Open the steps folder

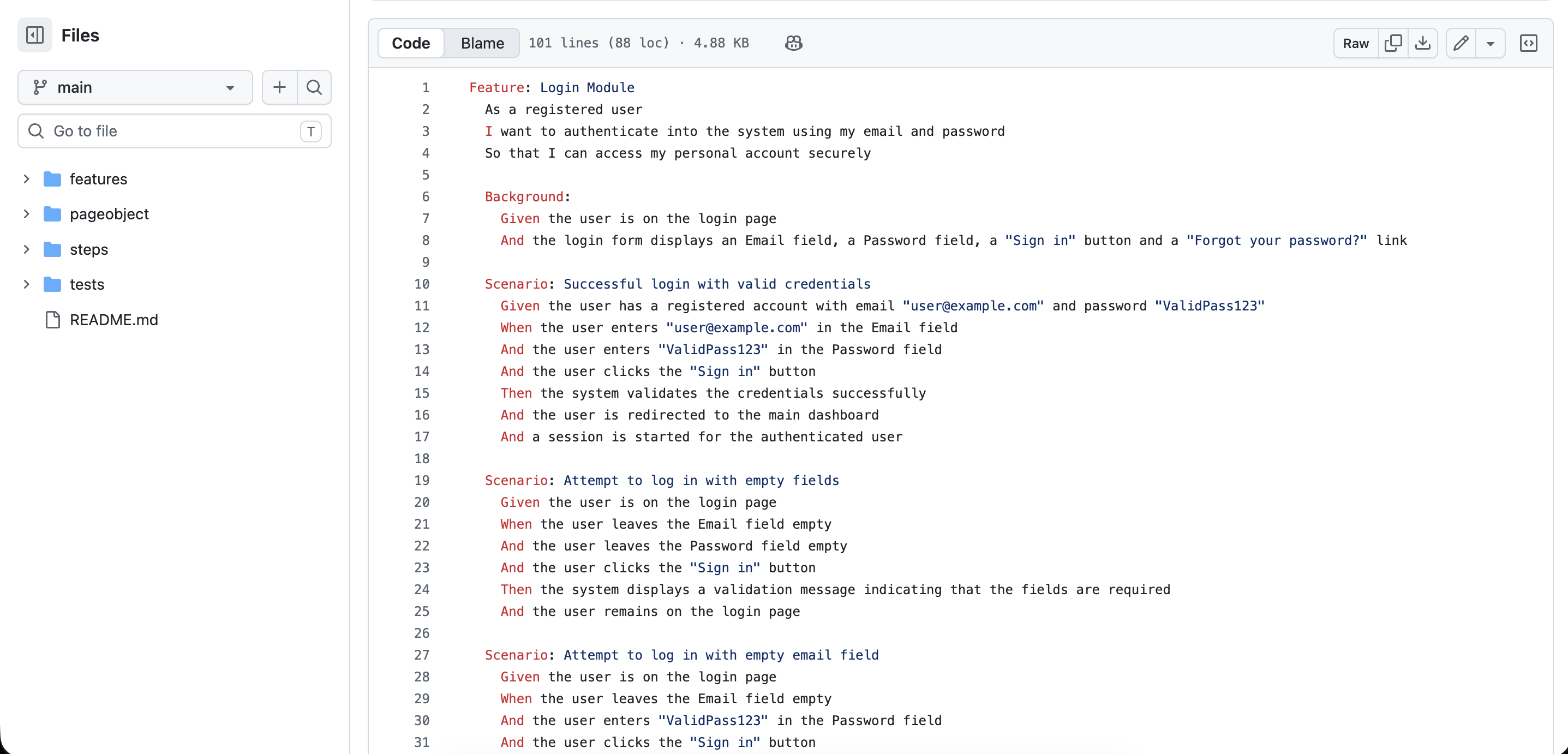coord(89,249)
